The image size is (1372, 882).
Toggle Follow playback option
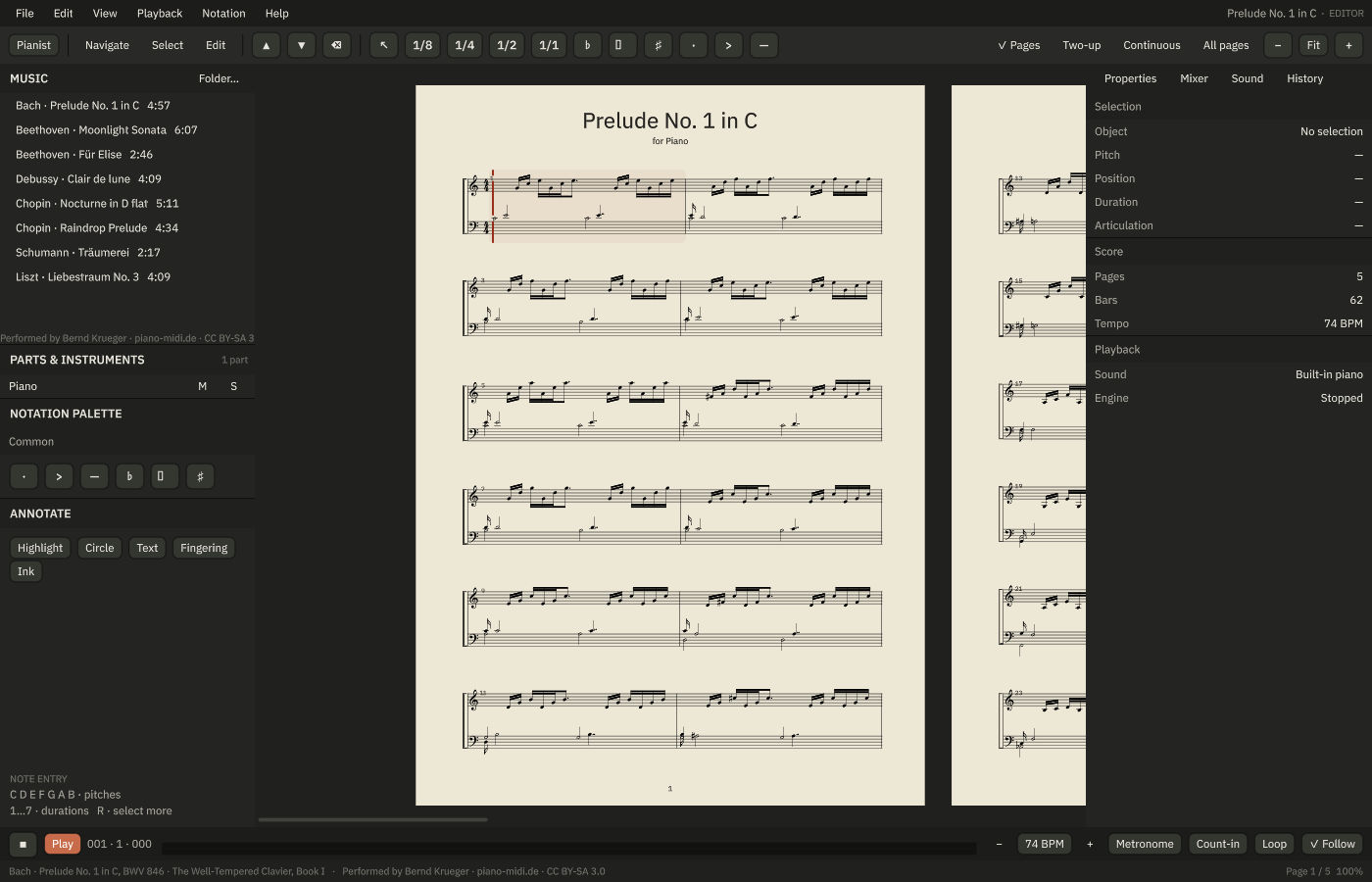point(1333,844)
